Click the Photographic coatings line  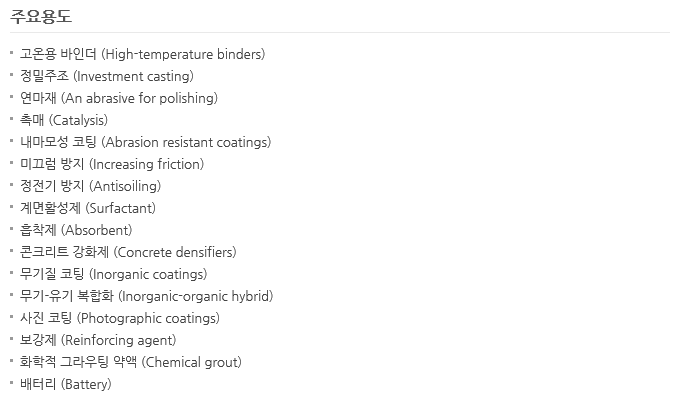[x=119, y=318]
